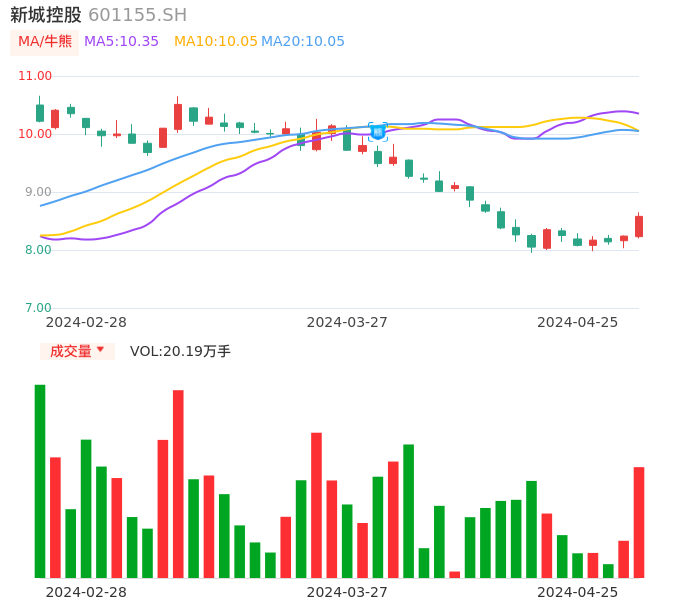Click the blue shield marker on the chart
This screenshot has width=686, height=606.
(378, 132)
